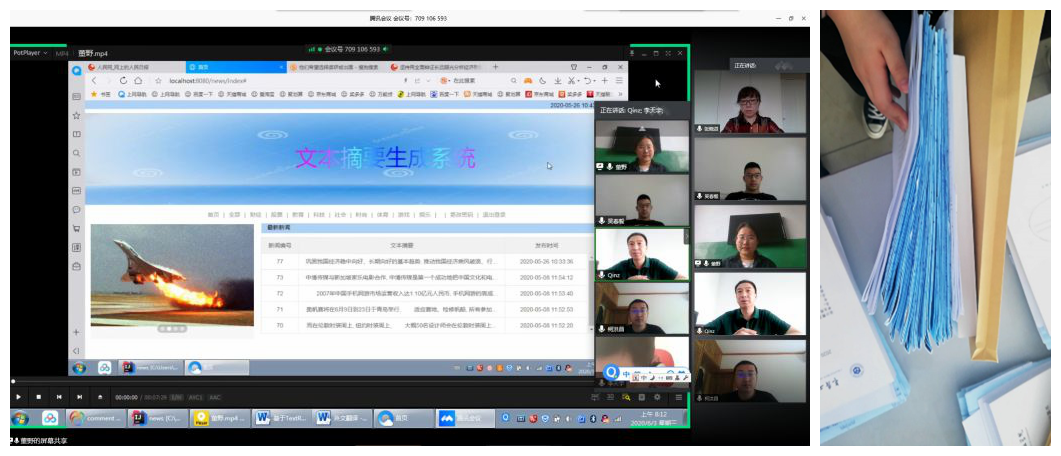Click the browser back arrow
Viewport: 1061px width, 456px height.
pos(94,80)
